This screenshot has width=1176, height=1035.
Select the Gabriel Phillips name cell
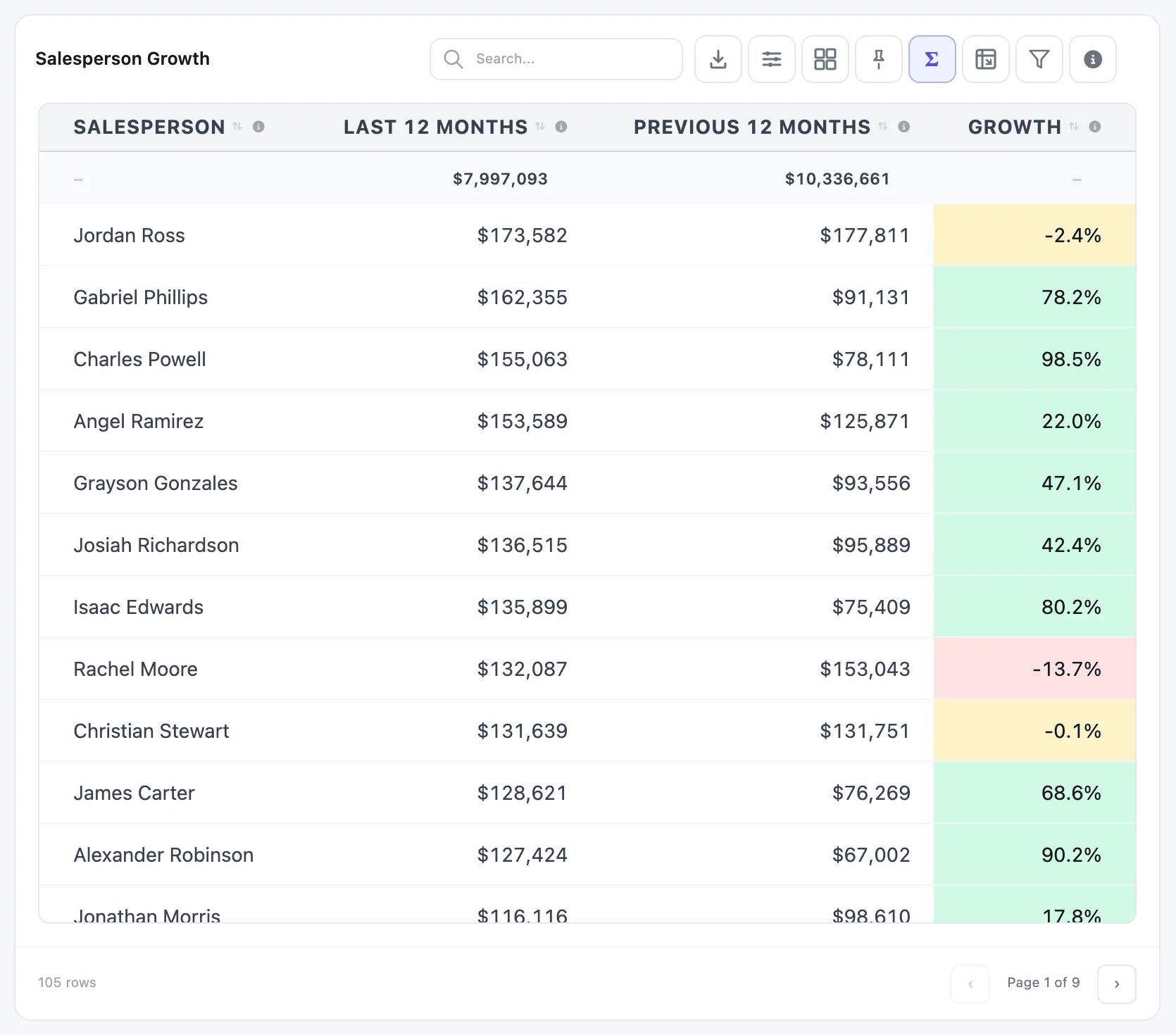coord(141,297)
